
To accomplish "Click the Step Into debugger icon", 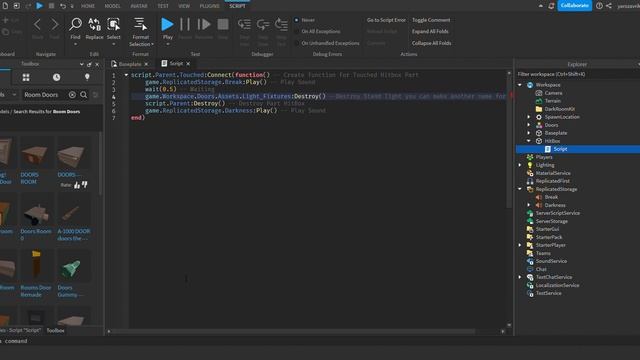I will click(x=244, y=24).
